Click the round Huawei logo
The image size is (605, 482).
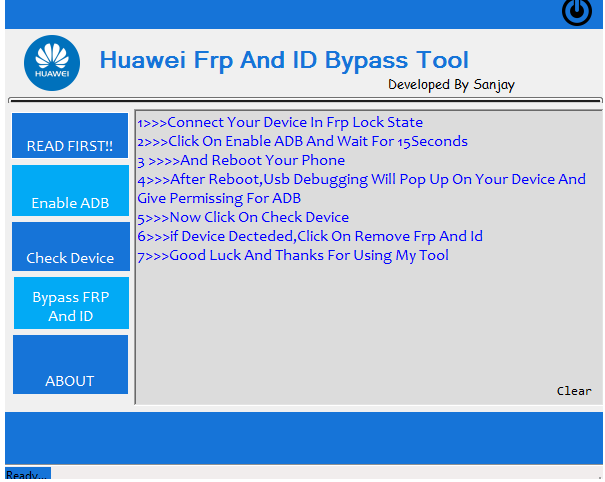52,63
